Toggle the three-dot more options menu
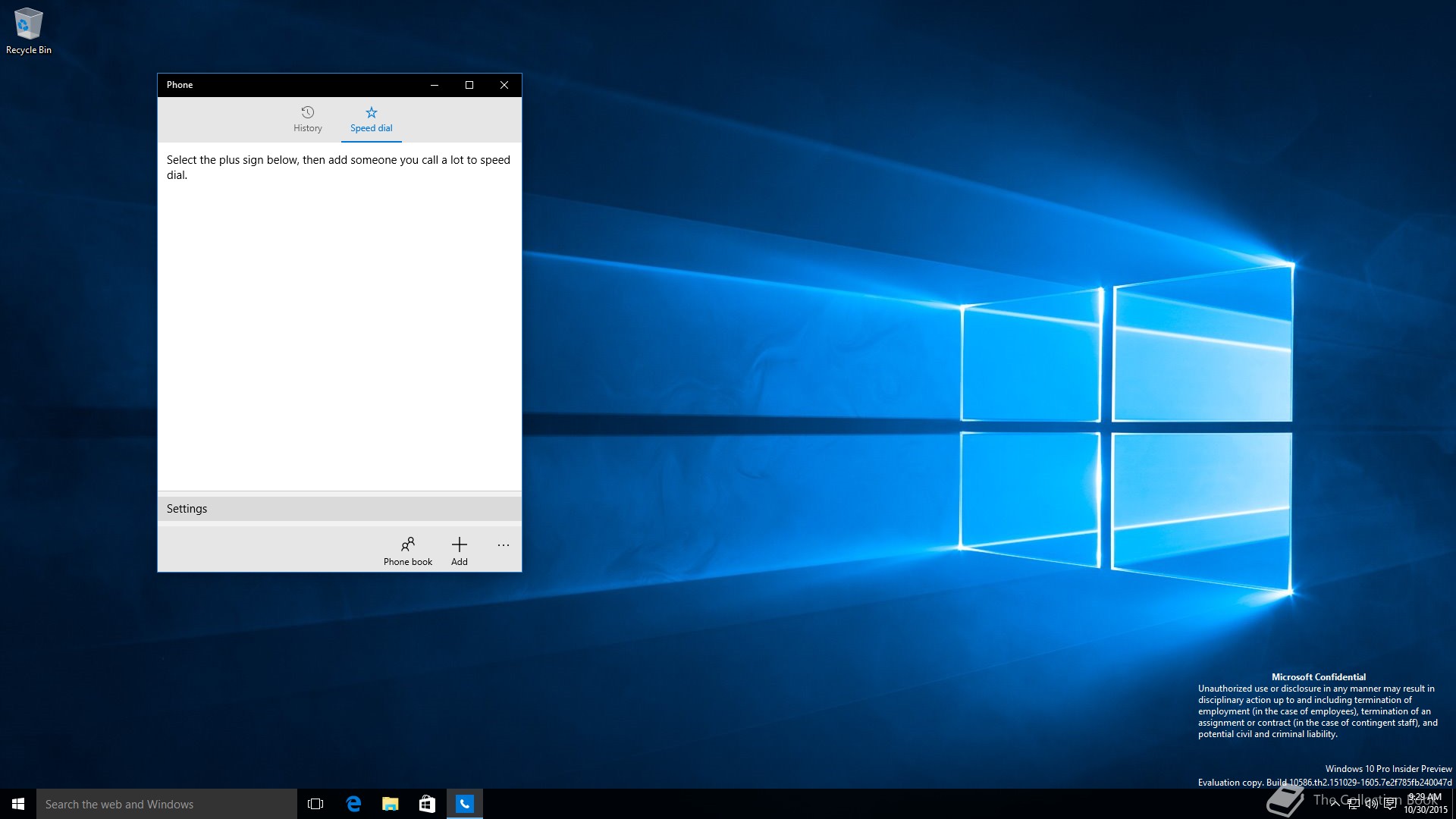Image resolution: width=1456 pixels, height=819 pixels. tap(504, 545)
